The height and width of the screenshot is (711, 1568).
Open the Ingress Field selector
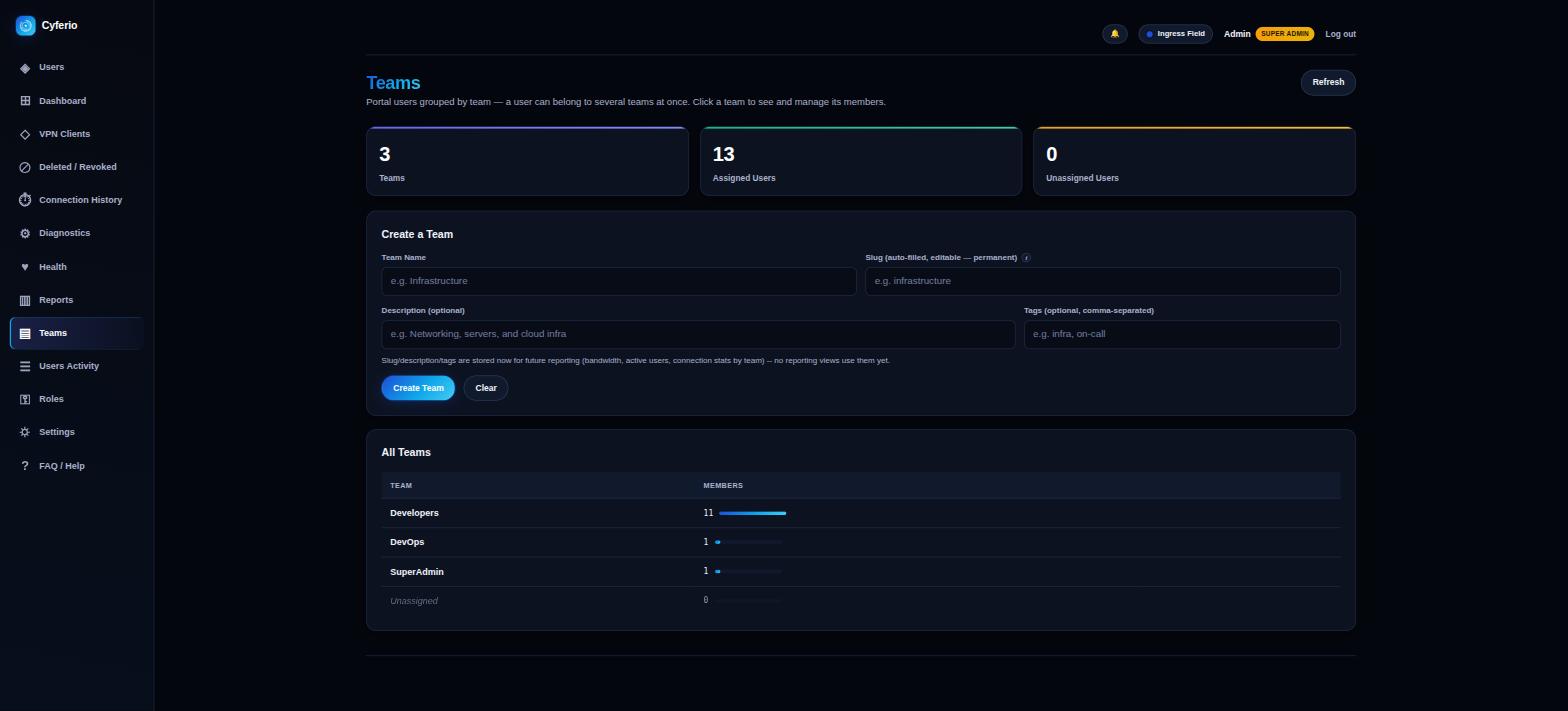[1175, 34]
